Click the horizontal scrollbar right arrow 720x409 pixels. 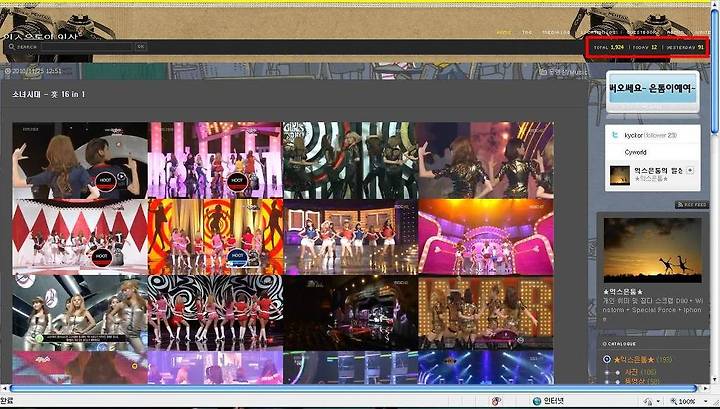point(706,389)
